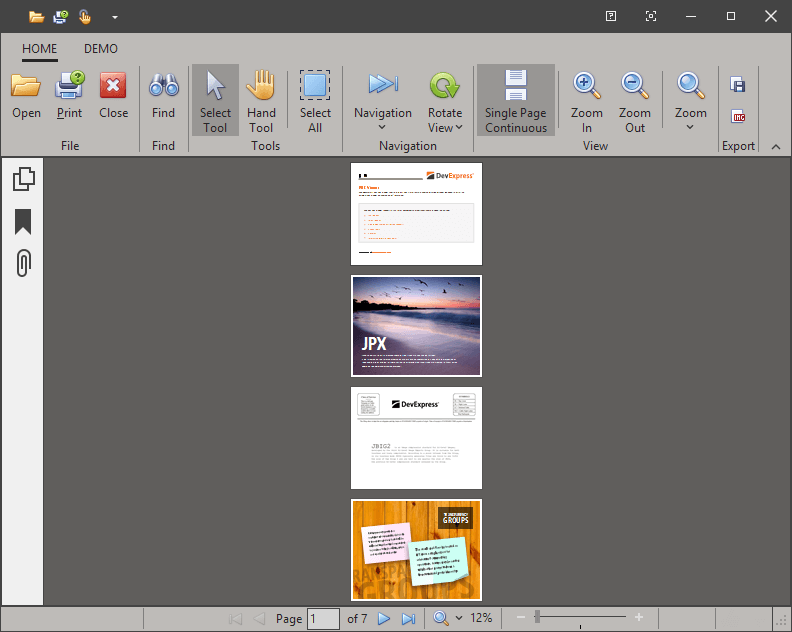
Task: Click the page number input field
Action: click(323, 619)
